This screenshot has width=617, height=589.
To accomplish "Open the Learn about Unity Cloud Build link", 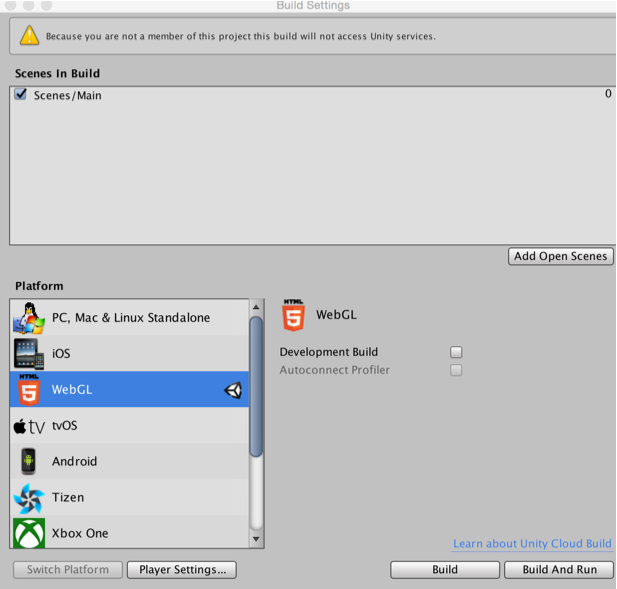I will [x=532, y=544].
